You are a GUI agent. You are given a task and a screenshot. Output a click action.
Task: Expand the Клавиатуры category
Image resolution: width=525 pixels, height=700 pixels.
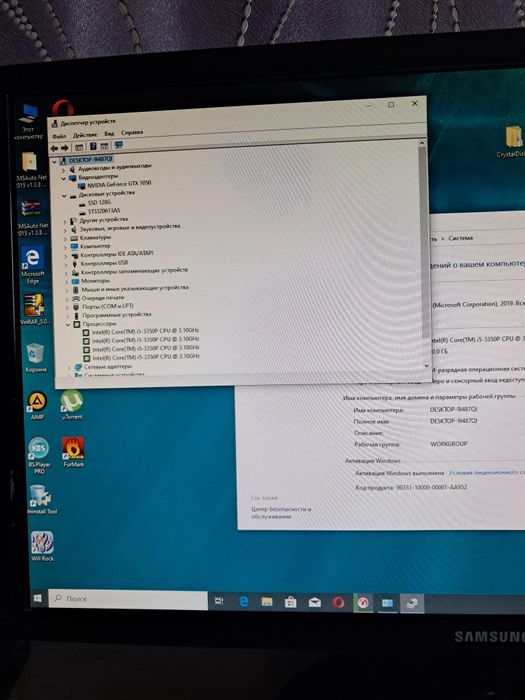65,239
